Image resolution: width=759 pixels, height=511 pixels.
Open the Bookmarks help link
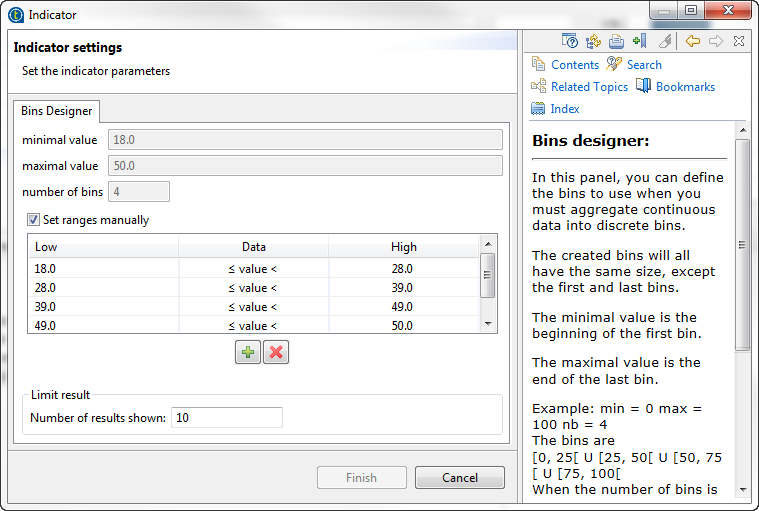point(685,87)
